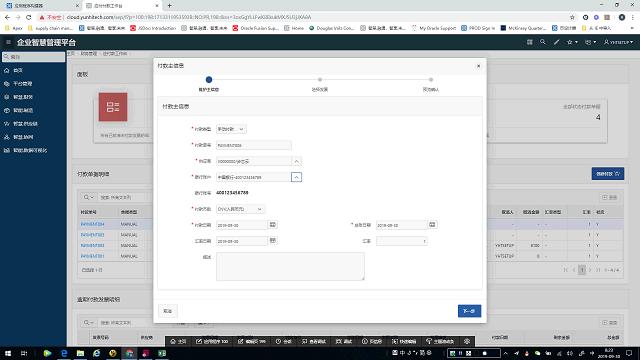Click the exchange rate number field

[402, 241]
